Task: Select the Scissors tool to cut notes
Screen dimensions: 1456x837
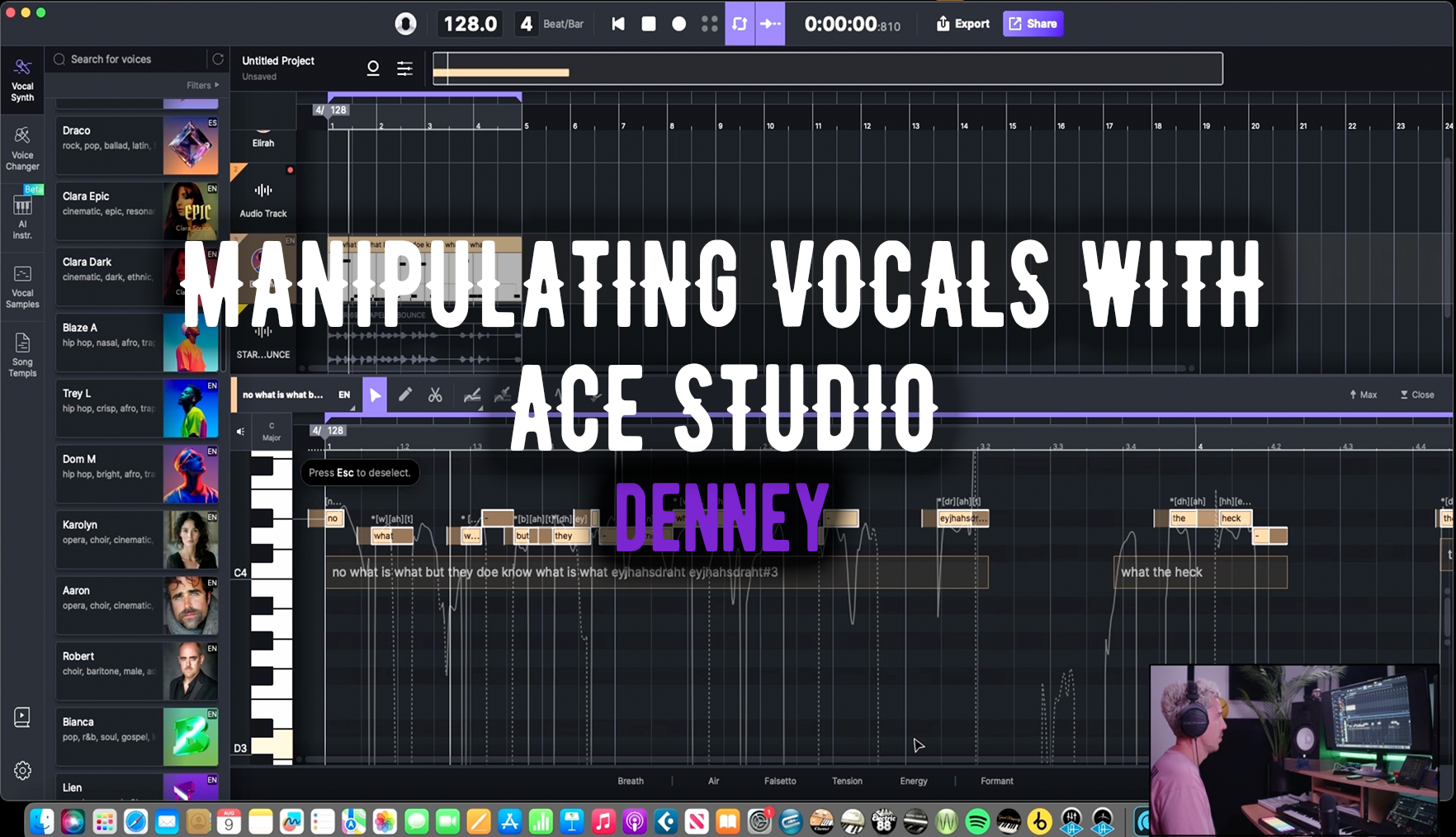Action: pos(435,395)
